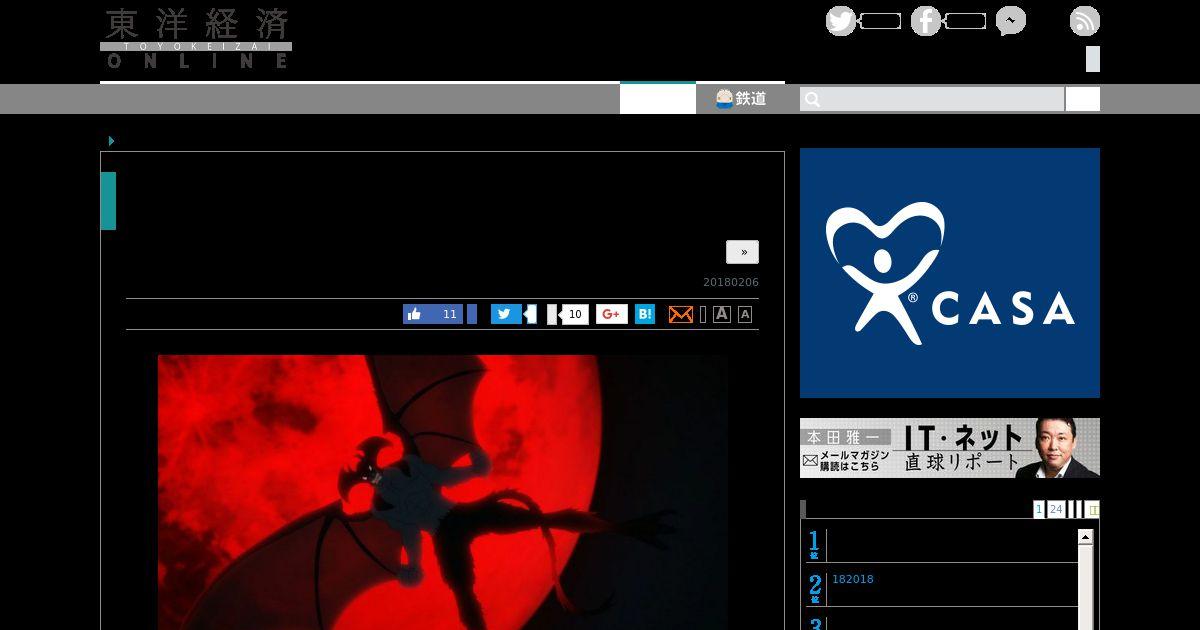The image size is (1200, 630).
Task: Click the small light button below RSS icon
Action: [x=1093, y=59]
